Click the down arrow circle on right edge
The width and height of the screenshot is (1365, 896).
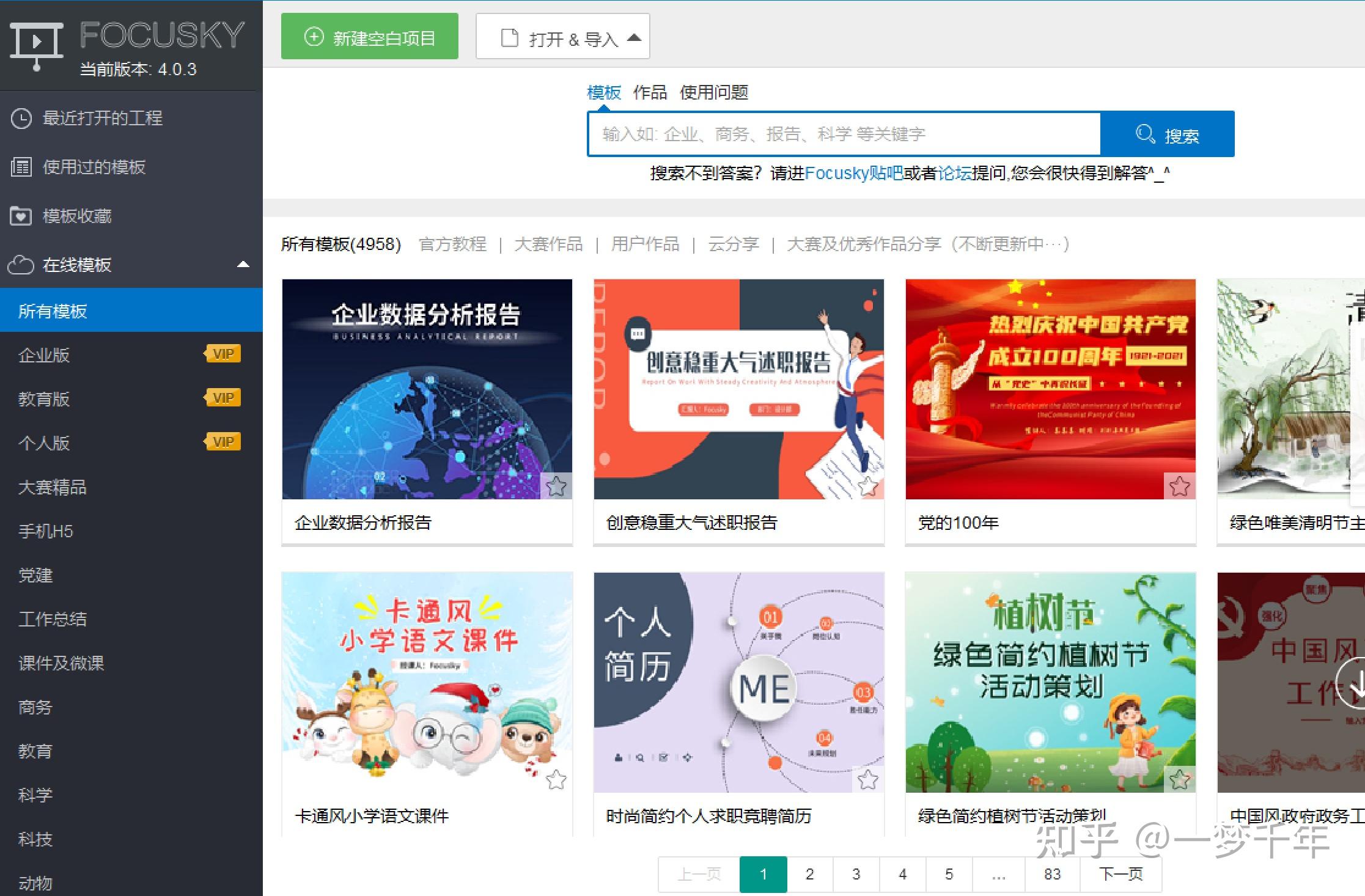pos(1353,685)
